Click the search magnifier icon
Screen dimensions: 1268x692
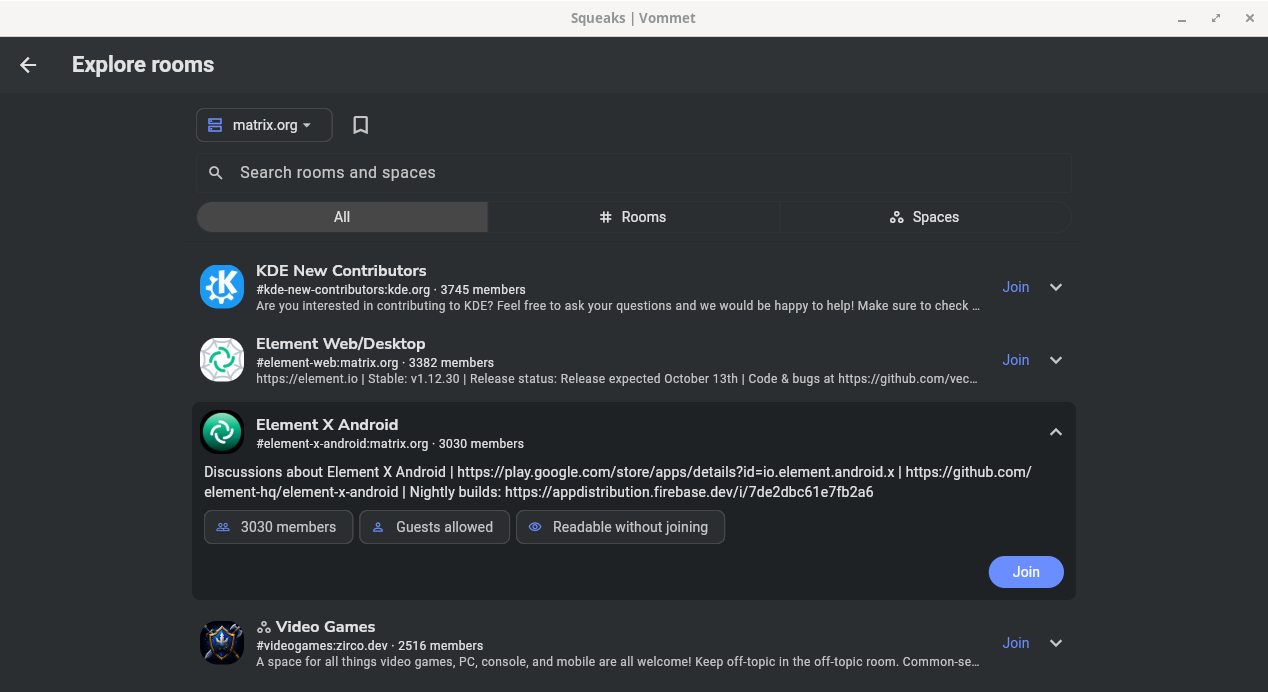pyautogui.click(x=215, y=173)
